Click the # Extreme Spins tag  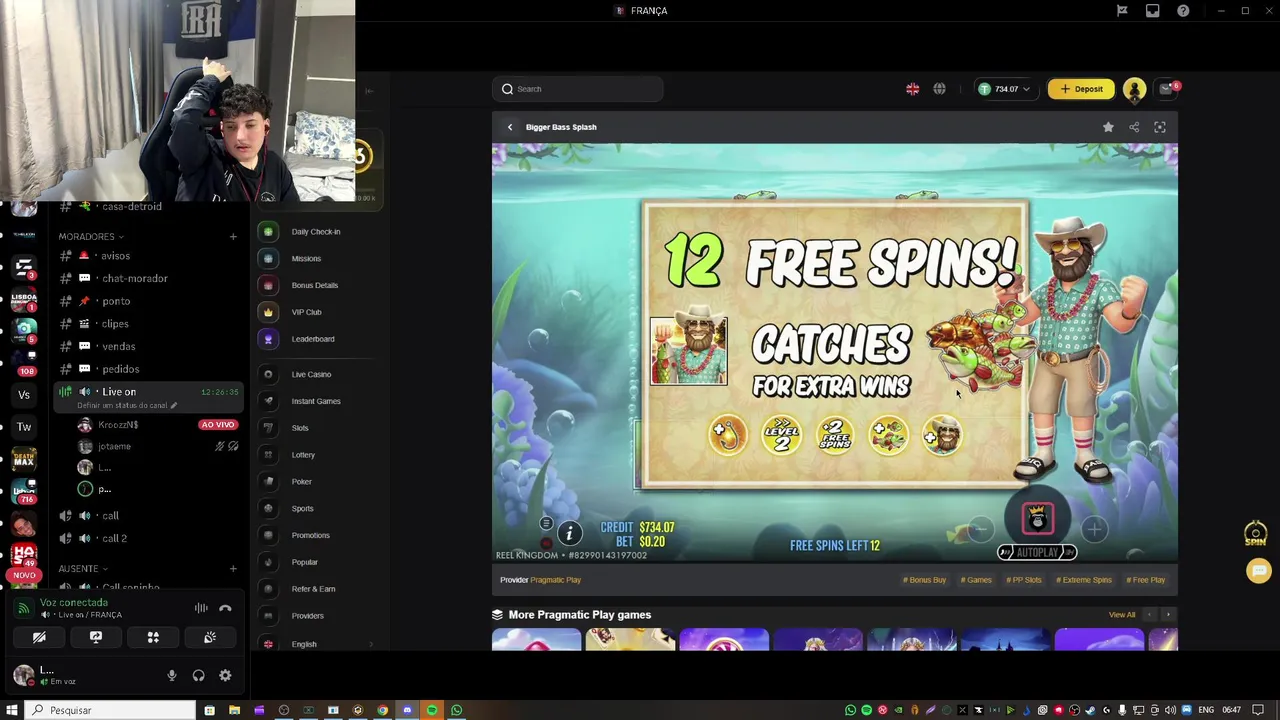[x=1084, y=580]
